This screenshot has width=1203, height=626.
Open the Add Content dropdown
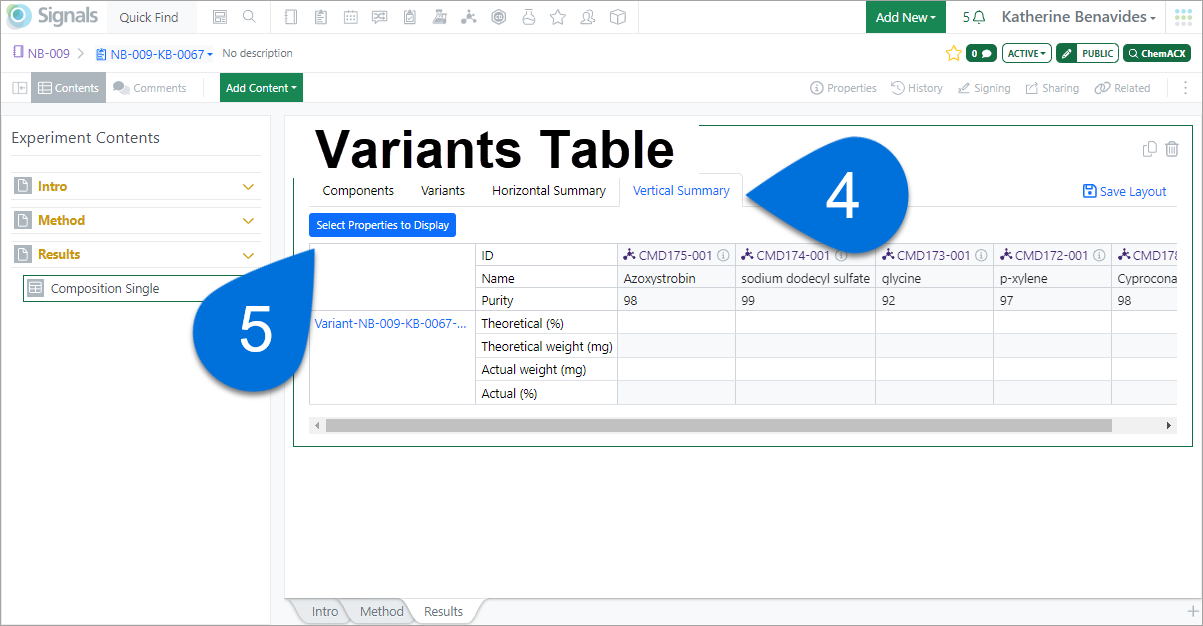click(x=261, y=88)
